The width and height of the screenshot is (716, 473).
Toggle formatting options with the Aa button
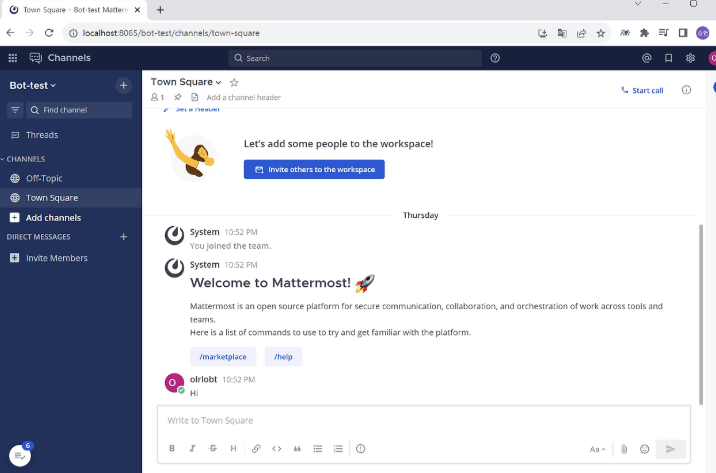tap(597, 449)
